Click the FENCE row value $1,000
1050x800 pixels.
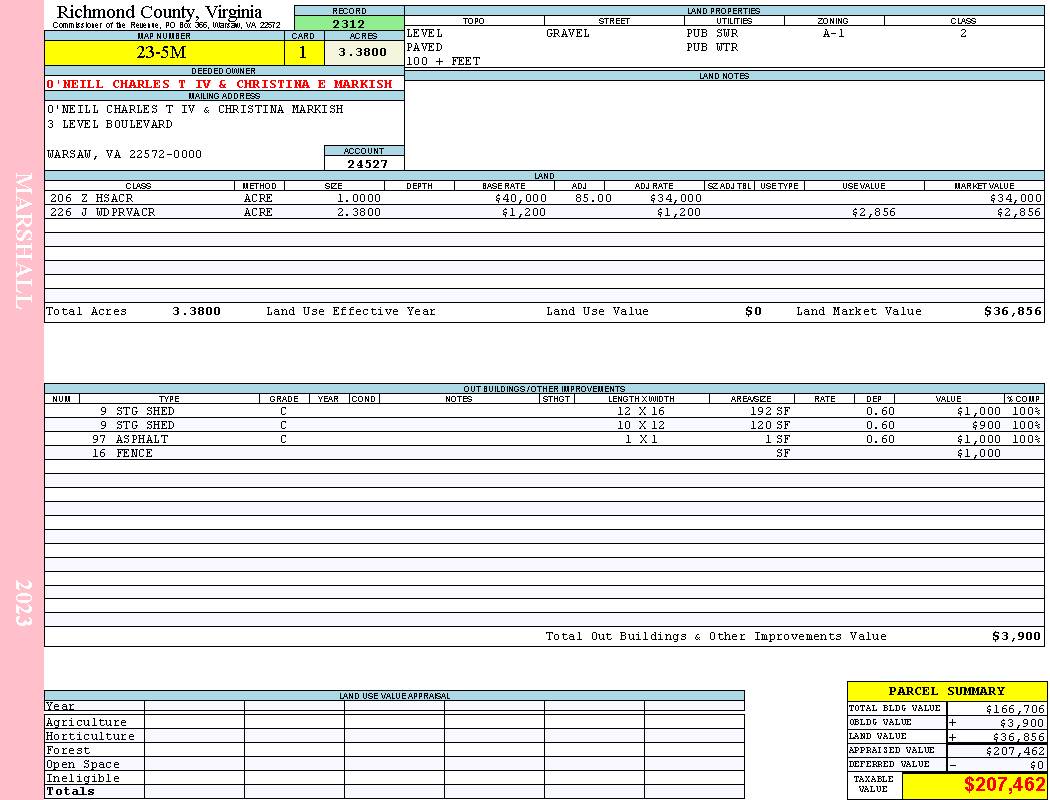click(978, 453)
